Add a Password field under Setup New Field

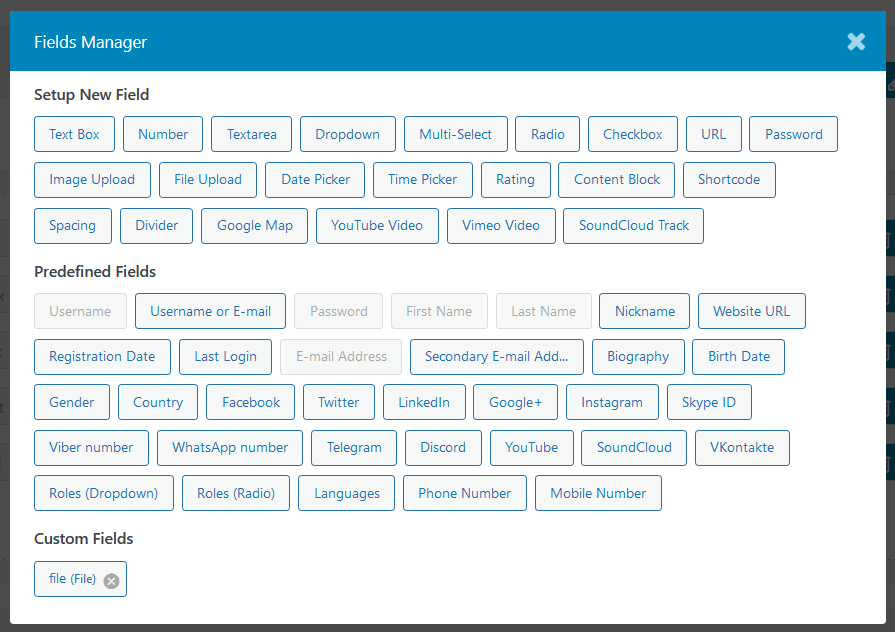(793, 134)
